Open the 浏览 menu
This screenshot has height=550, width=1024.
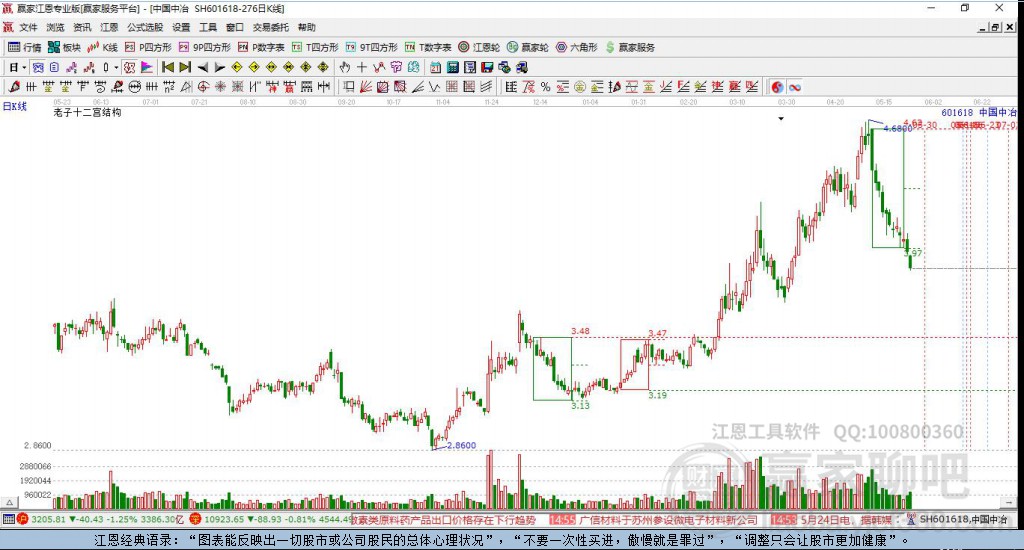pos(55,27)
